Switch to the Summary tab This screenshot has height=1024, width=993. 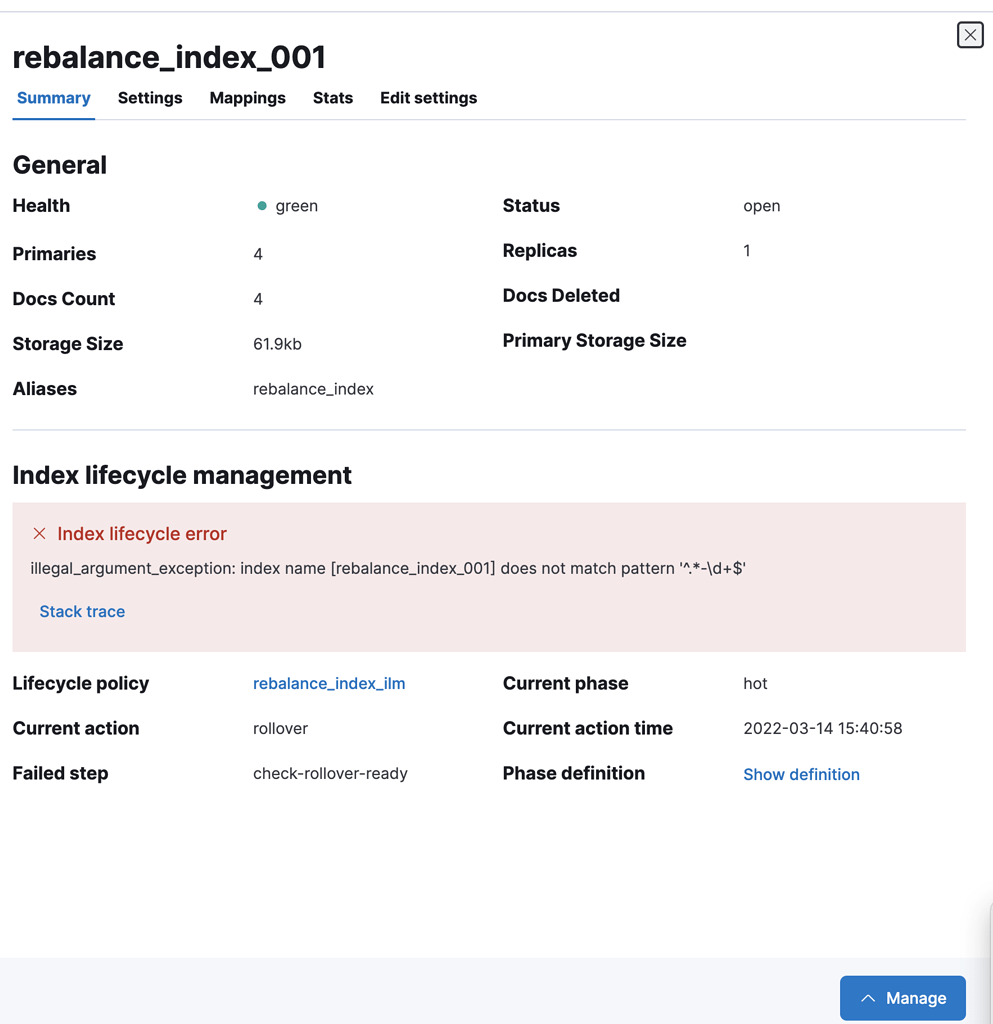click(54, 98)
